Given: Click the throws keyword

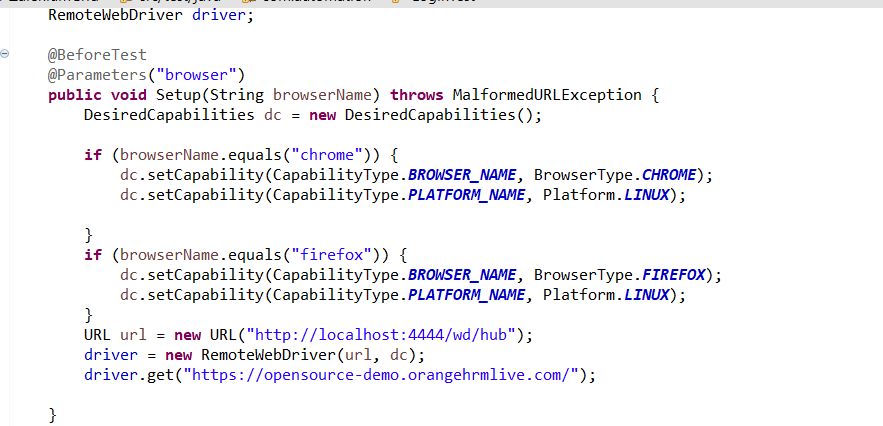Looking at the screenshot, I should pyautogui.click(x=417, y=95).
